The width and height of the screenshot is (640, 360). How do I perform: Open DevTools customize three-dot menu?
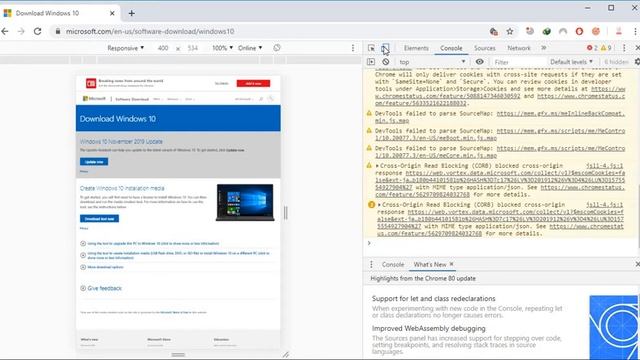tap(624, 48)
